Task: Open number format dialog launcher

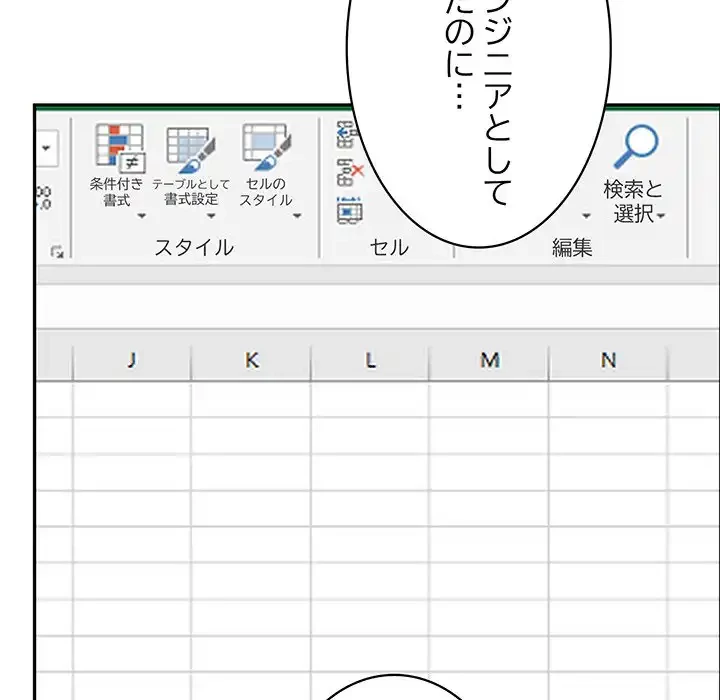Action: [58, 255]
